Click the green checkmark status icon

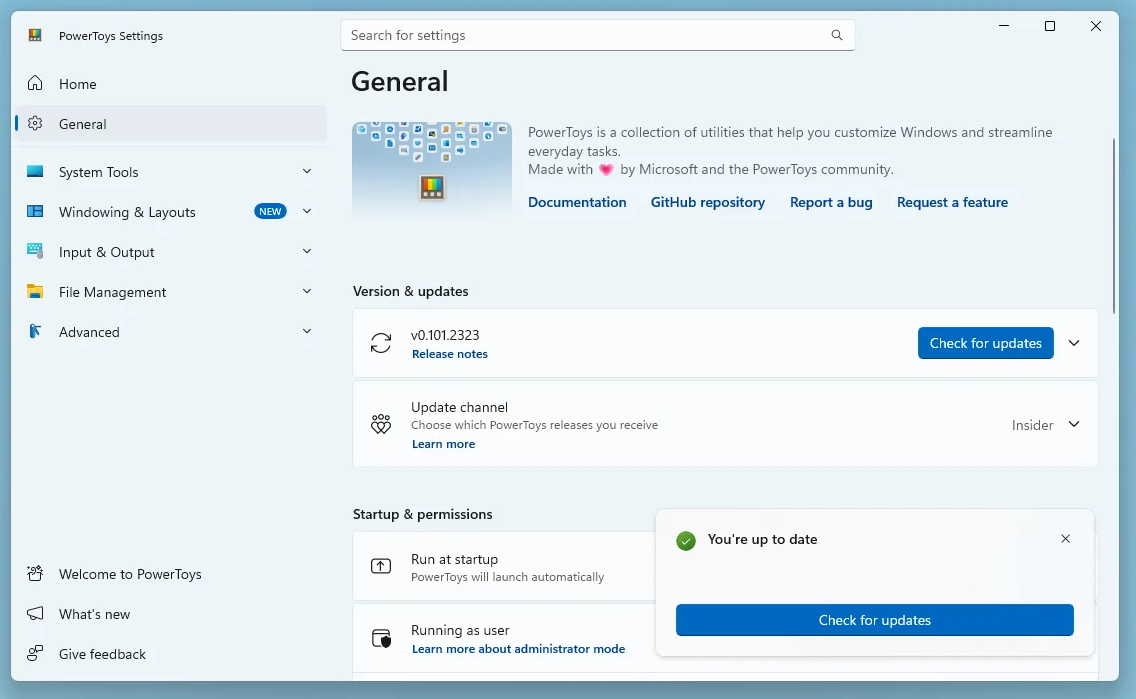685,540
